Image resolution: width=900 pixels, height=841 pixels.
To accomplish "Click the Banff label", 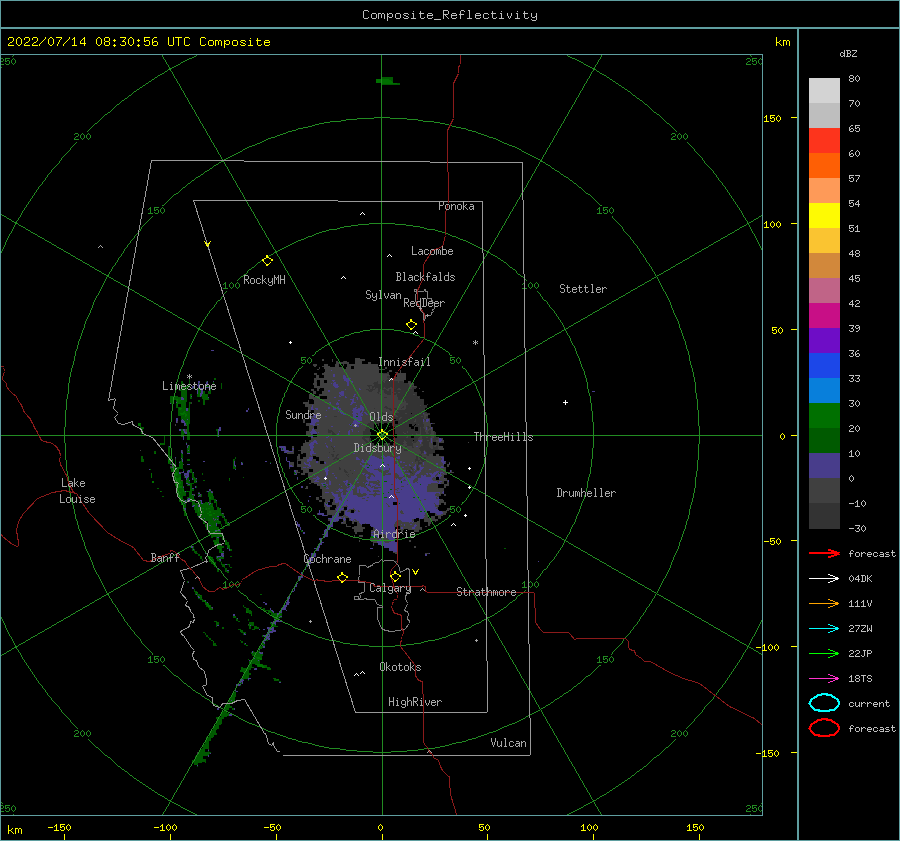I will pyautogui.click(x=165, y=557).
